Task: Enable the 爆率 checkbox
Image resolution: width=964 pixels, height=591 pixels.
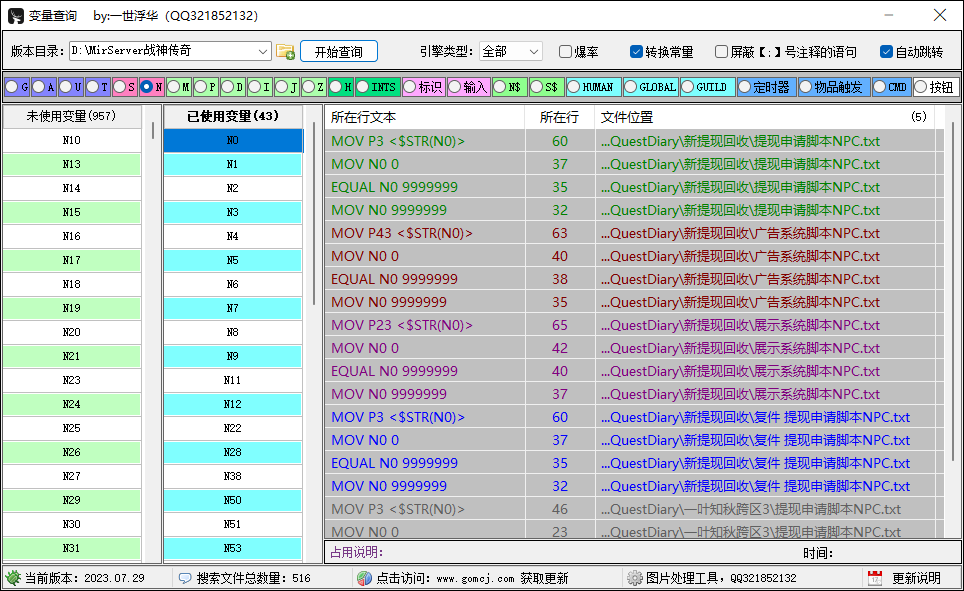Action: (x=565, y=52)
